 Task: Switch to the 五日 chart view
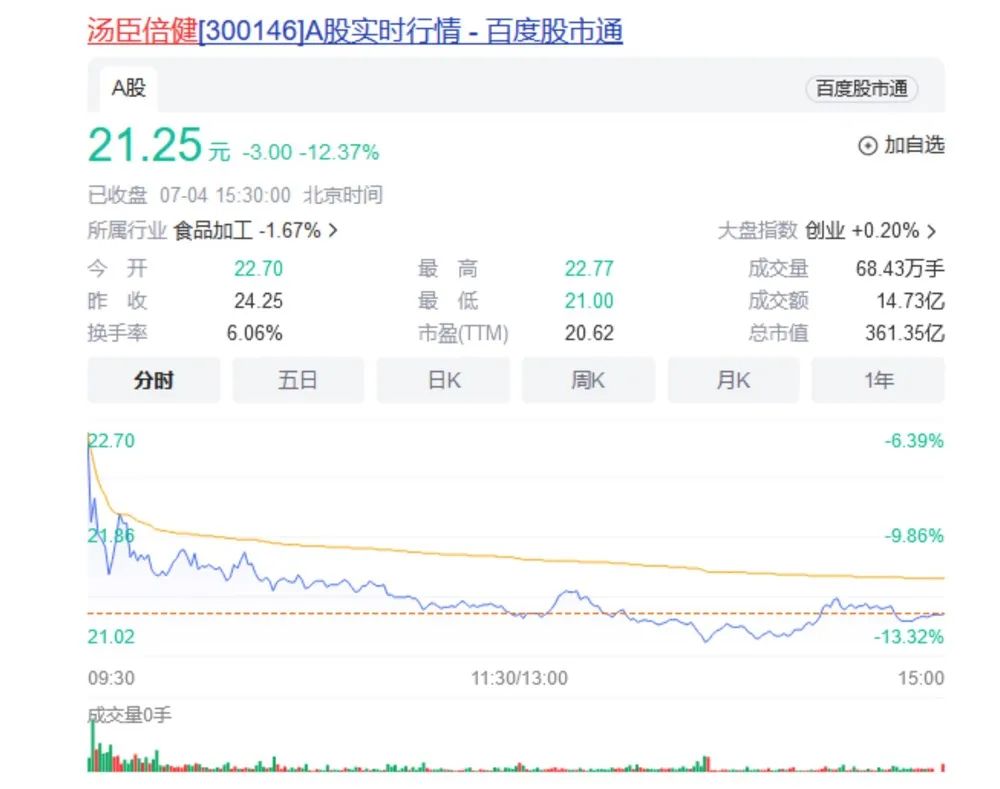pyautogui.click(x=298, y=380)
